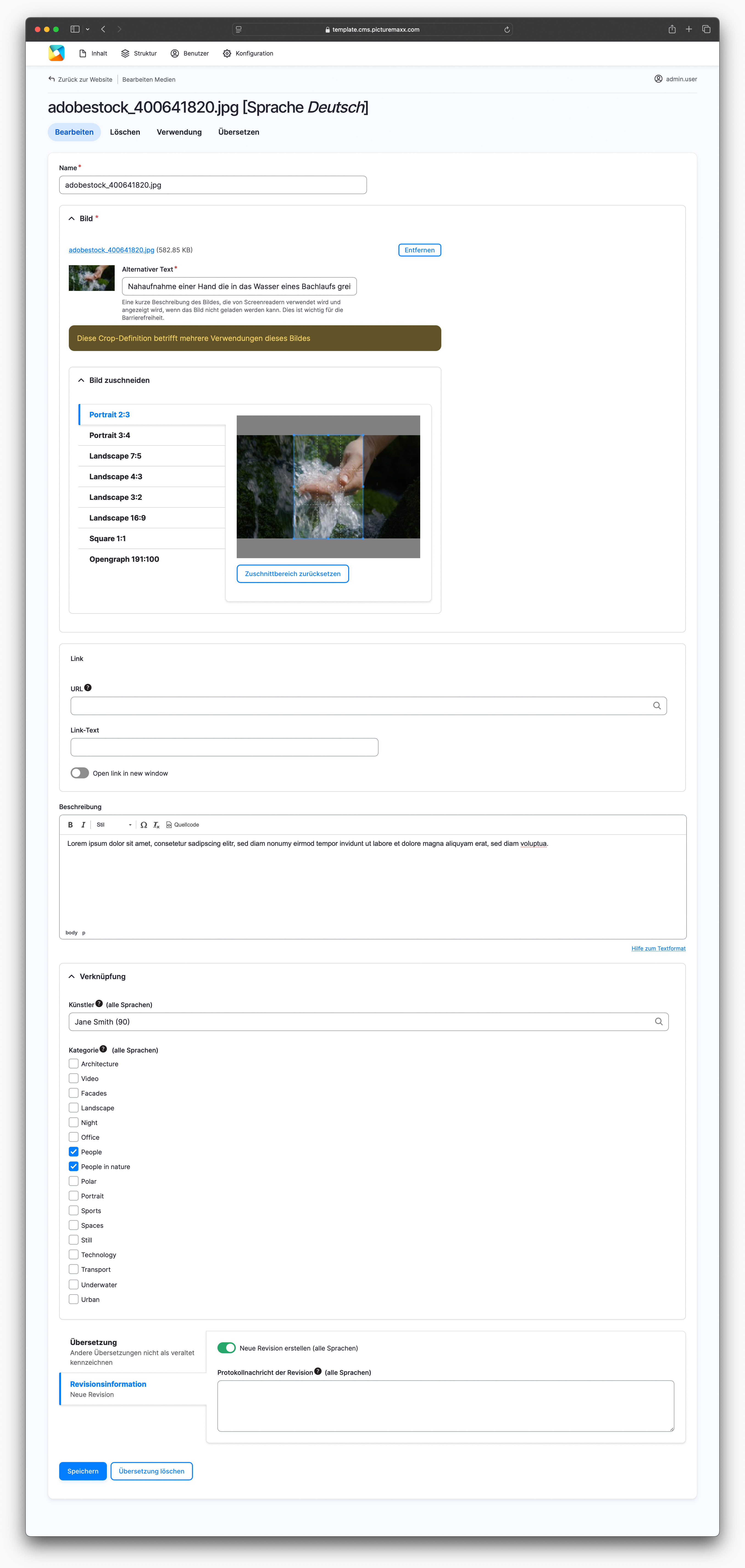Click the Künstler help icon
The height and width of the screenshot is (1568, 745).
pos(99,1004)
